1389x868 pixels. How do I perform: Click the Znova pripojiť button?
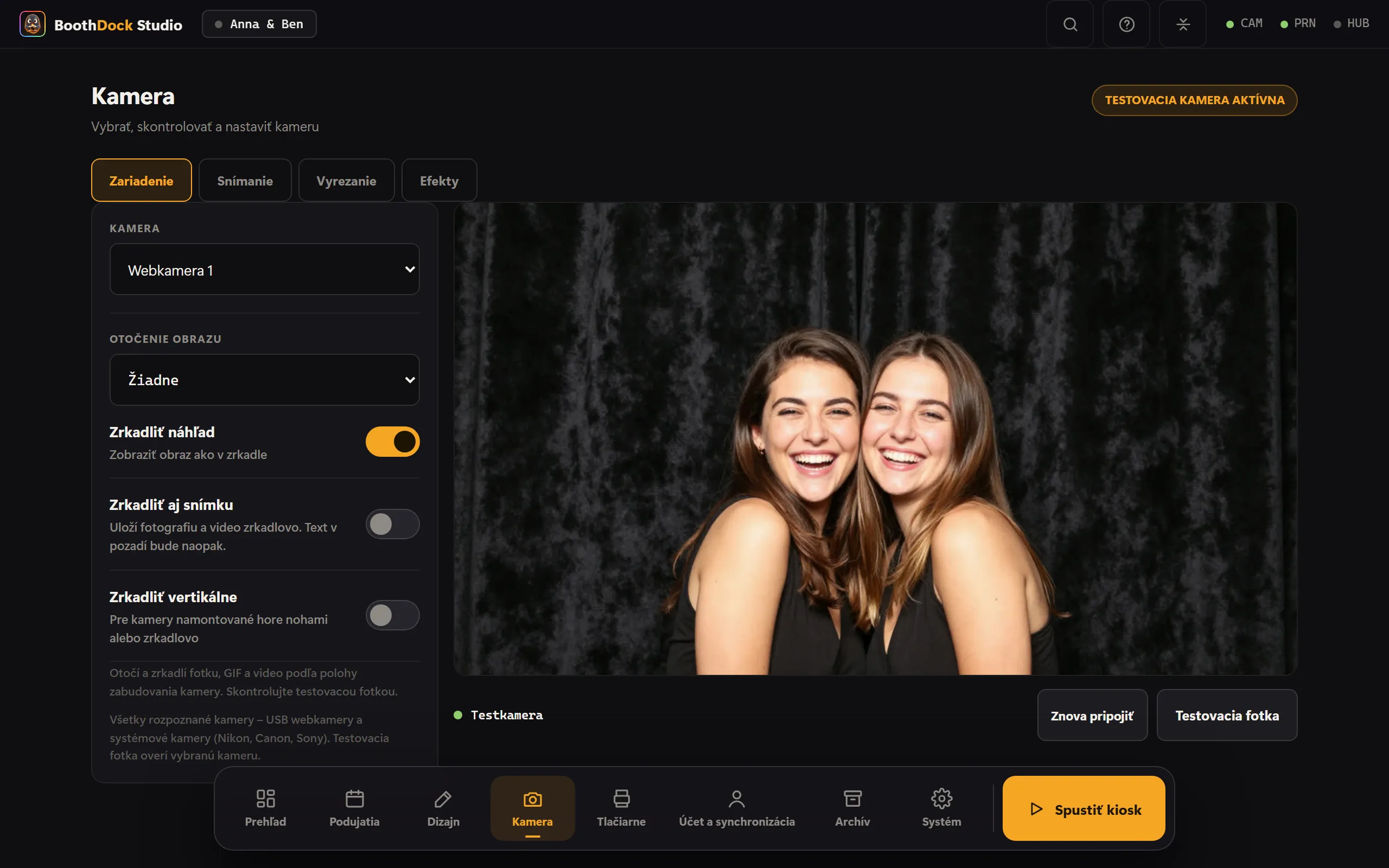pyautogui.click(x=1092, y=716)
